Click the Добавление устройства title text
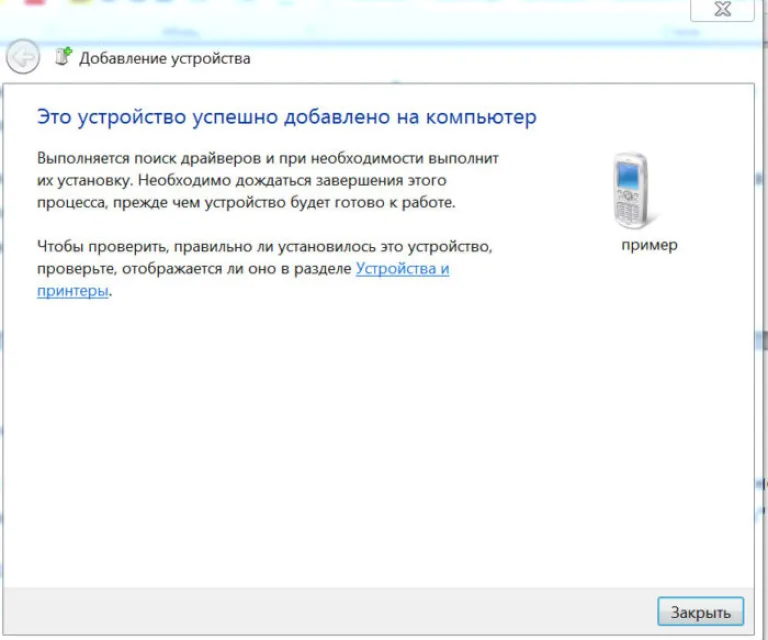 click(x=165, y=58)
